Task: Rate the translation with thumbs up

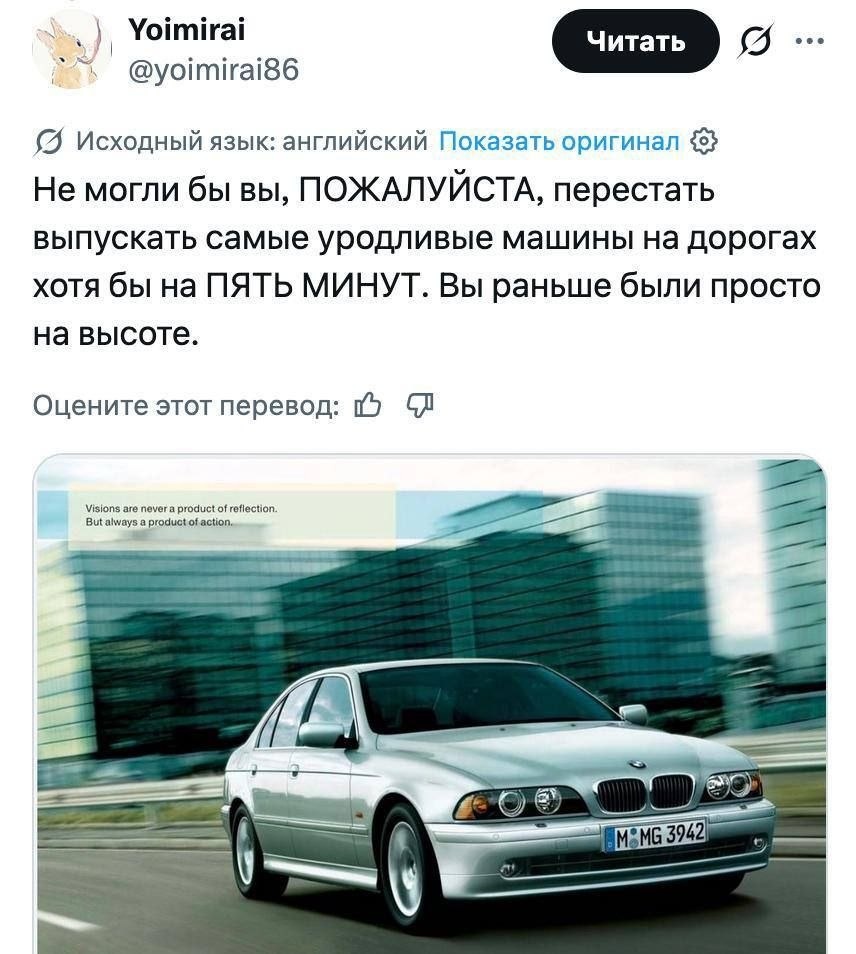Action: pyautogui.click(x=367, y=405)
